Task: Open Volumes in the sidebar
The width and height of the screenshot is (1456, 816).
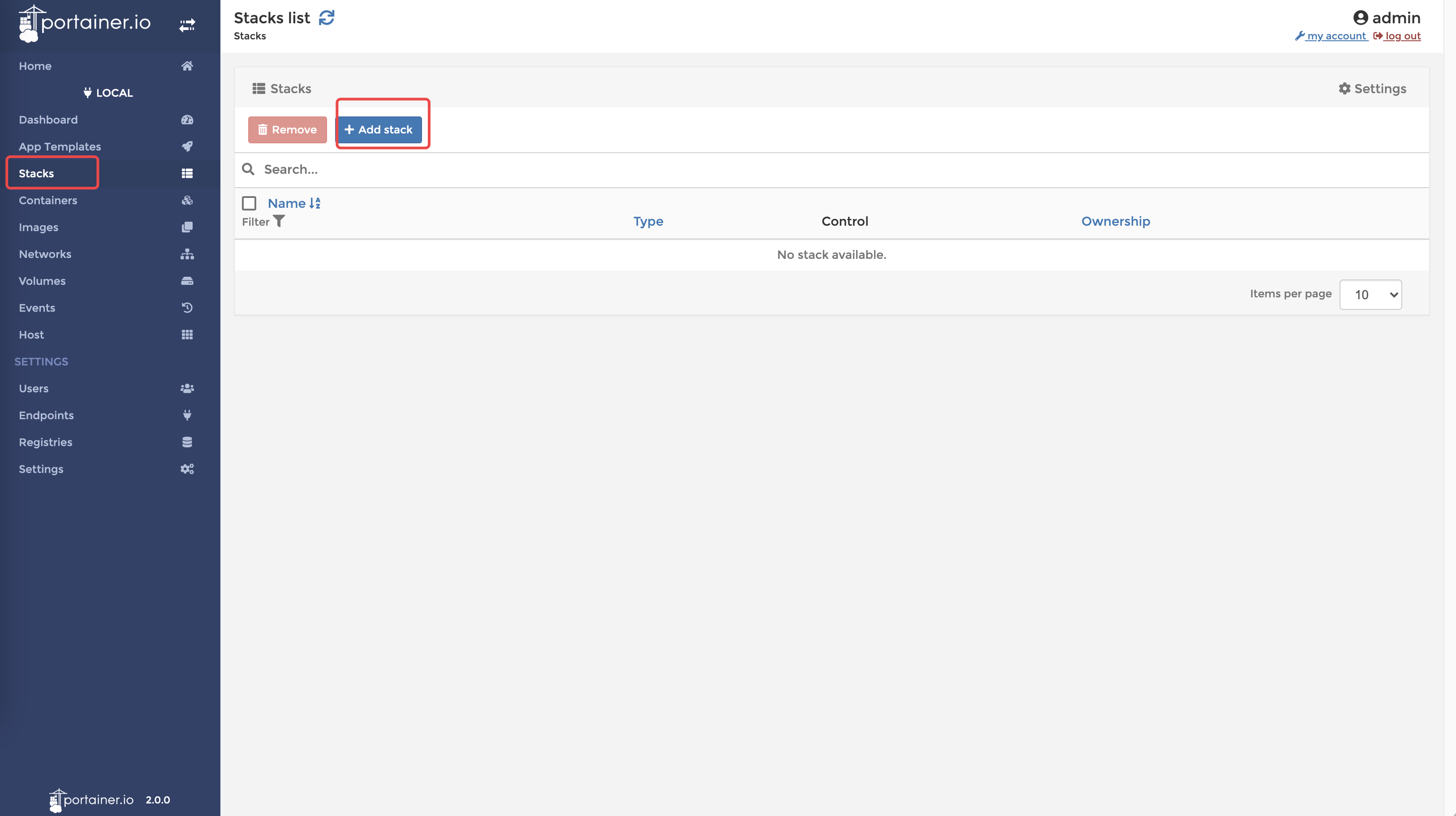Action: (43, 281)
